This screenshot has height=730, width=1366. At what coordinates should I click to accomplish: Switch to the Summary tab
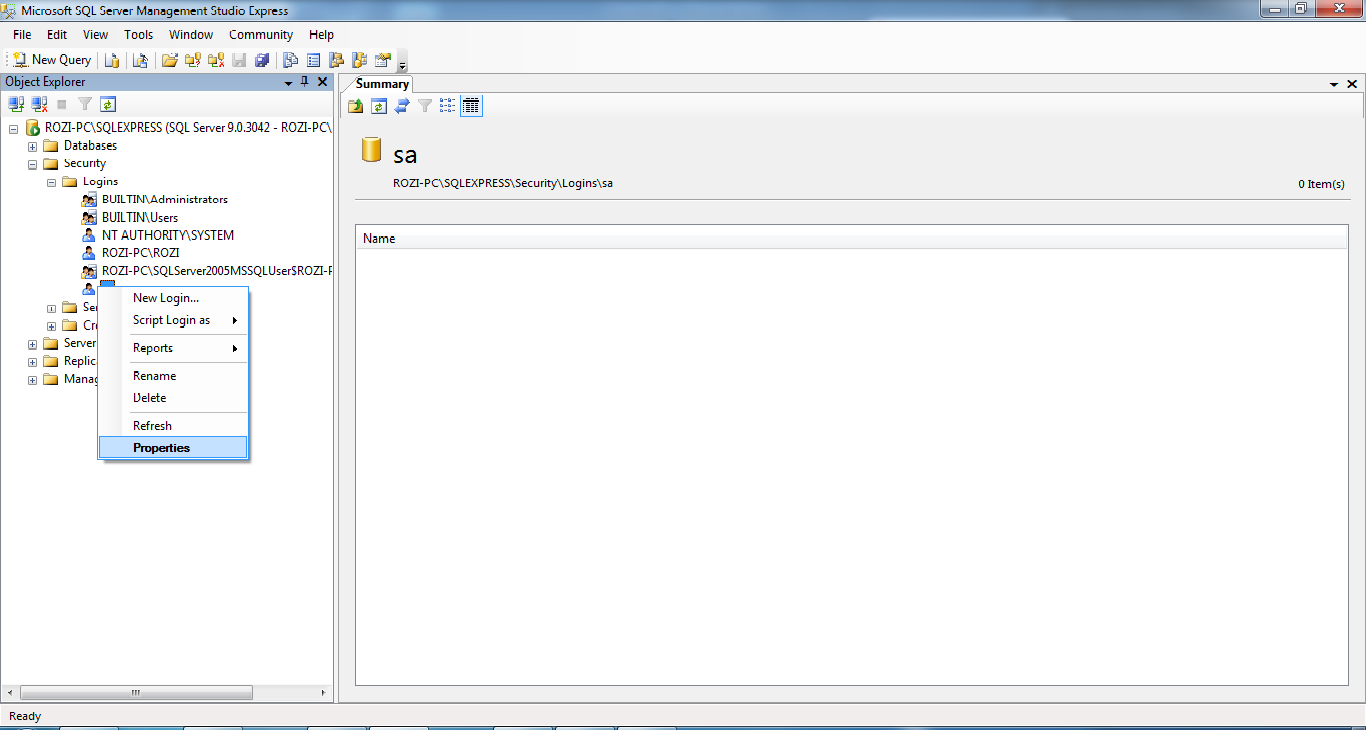382,84
